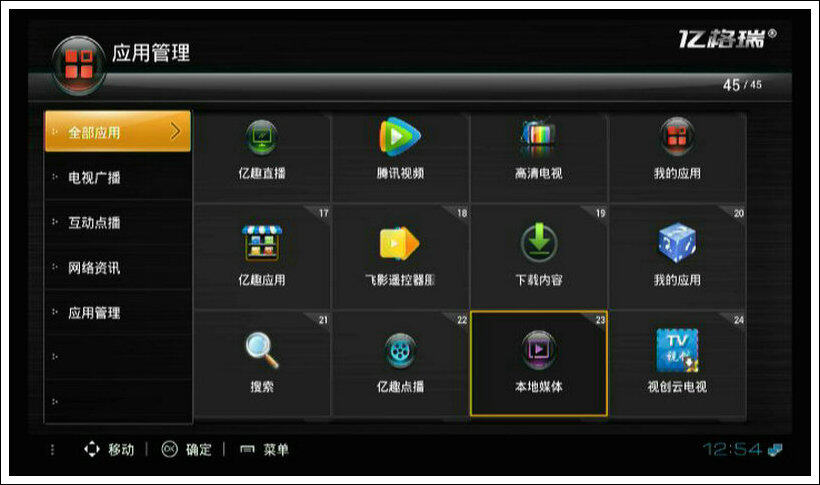Screen dimensions: 820x485
Task: Open the 菜单 menu hint
Action: [x=264, y=449]
